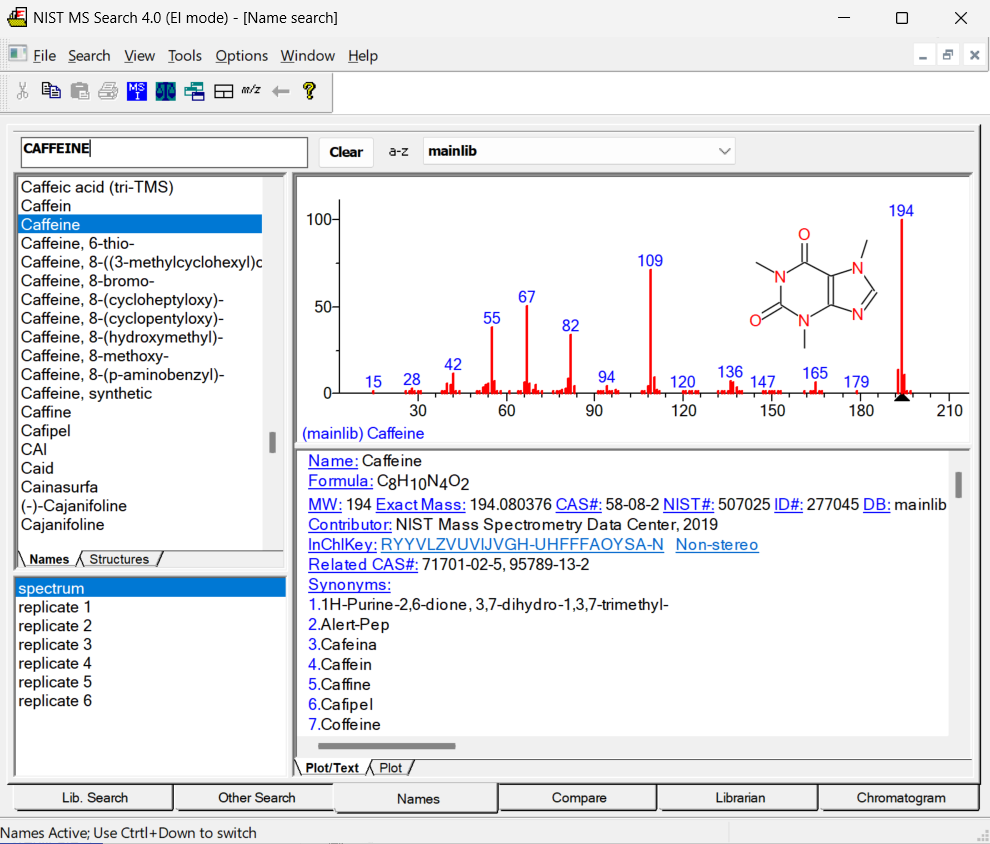Open the Search menu
This screenshot has height=844, width=990.
click(x=89, y=56)
